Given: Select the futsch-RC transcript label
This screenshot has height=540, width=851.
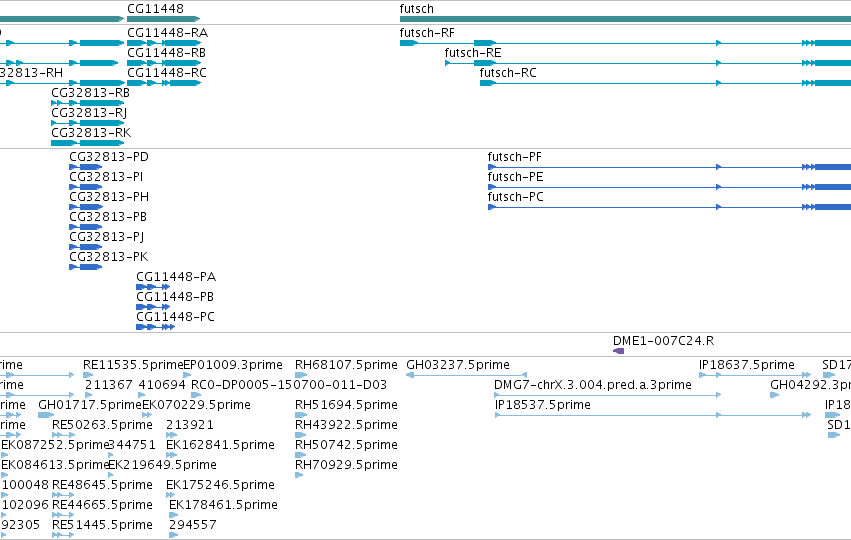Looking at the screenshot, I should [x=508, y=73].
